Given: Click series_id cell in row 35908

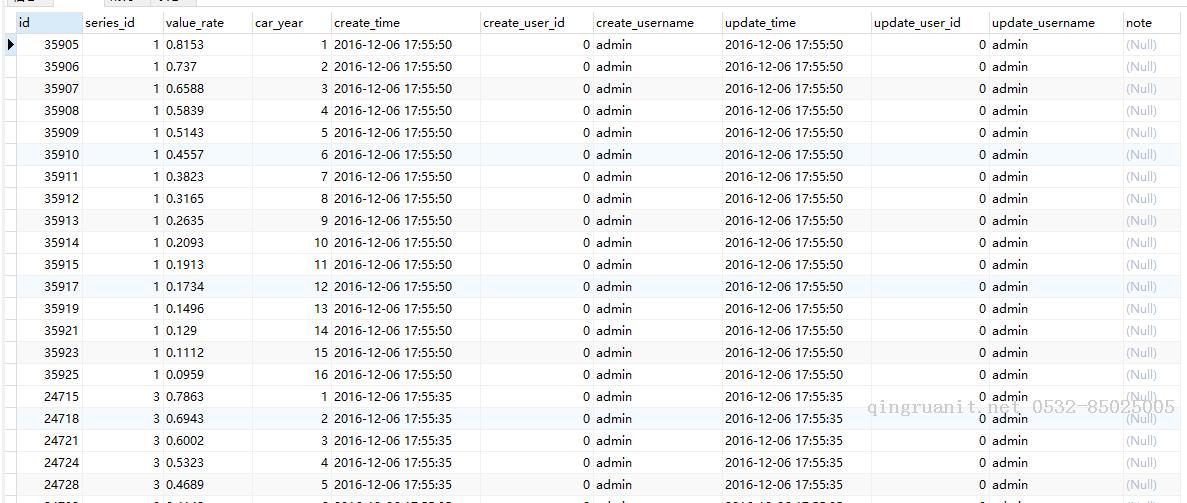Looking at the screenshot, I should click(x=122, y=111).
